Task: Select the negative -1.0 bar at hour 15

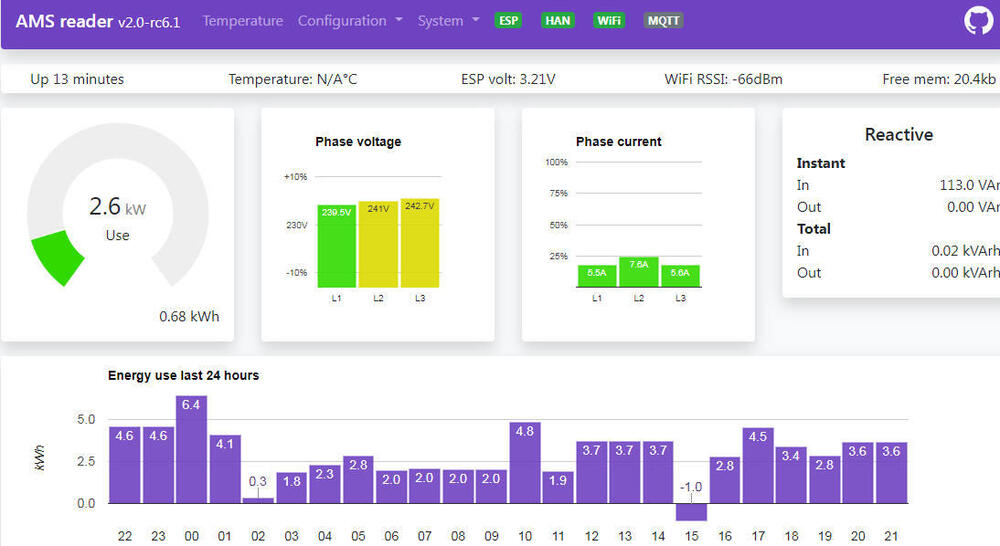Action: [691, 511]
